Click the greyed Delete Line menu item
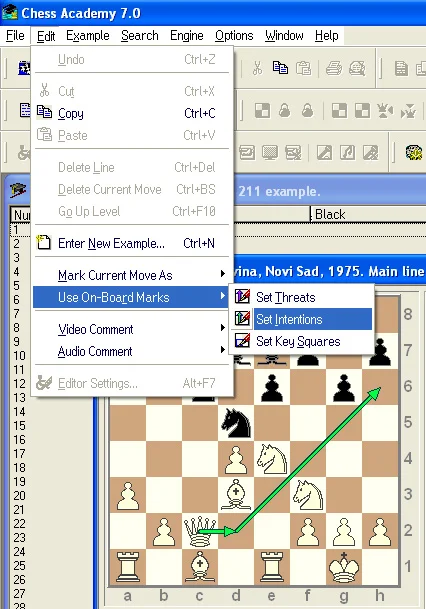The height and width of the screenshot is (609, 426). coord(130,167)
